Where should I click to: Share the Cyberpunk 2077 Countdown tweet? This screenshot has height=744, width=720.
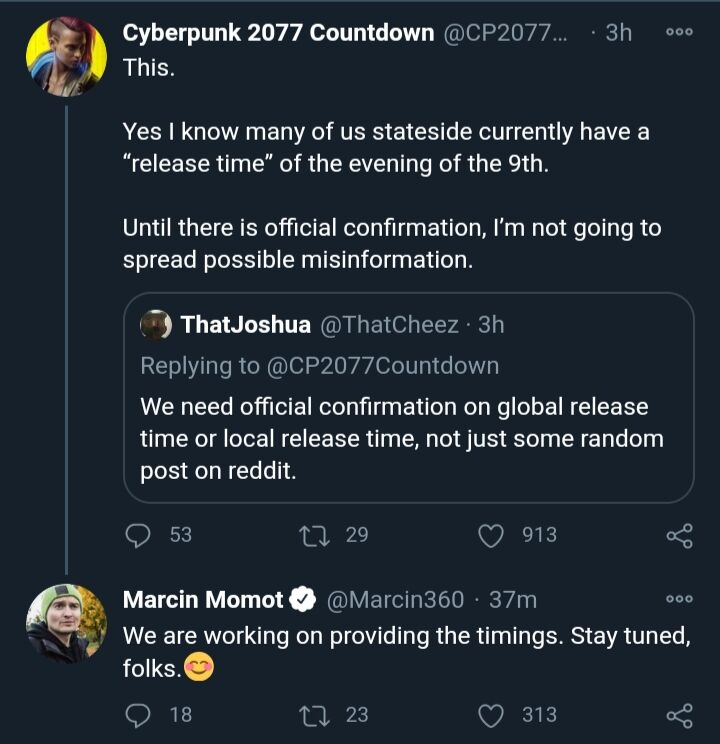click(679, 537)
